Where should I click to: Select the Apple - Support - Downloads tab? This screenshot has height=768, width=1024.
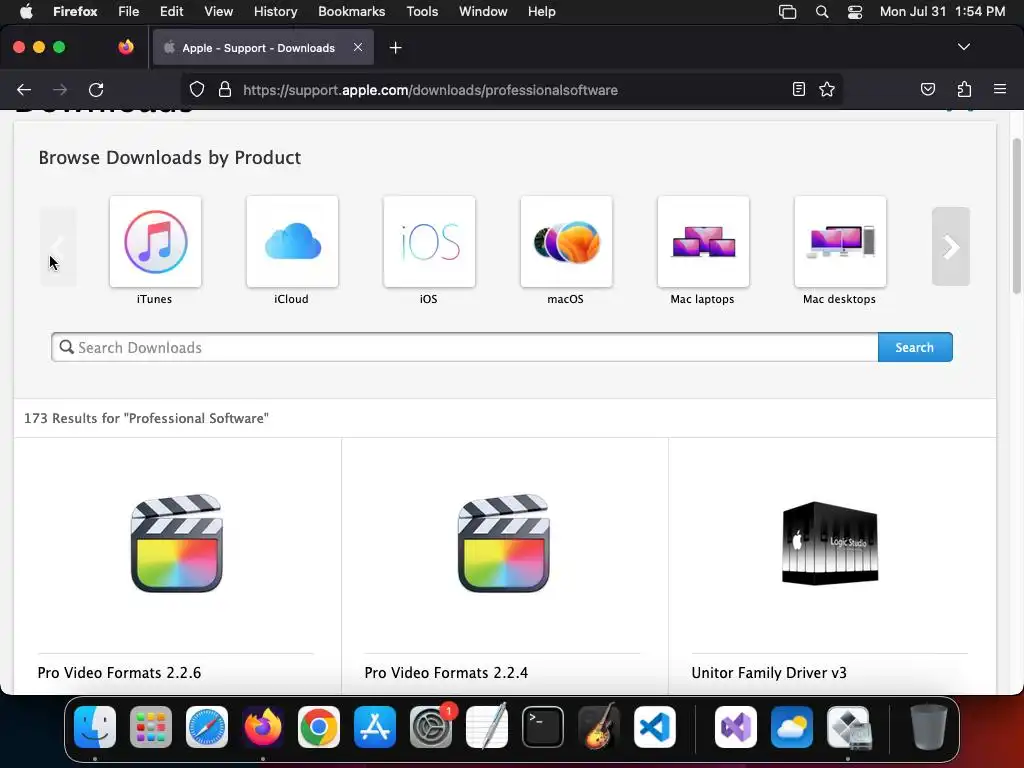pos(263,48)
